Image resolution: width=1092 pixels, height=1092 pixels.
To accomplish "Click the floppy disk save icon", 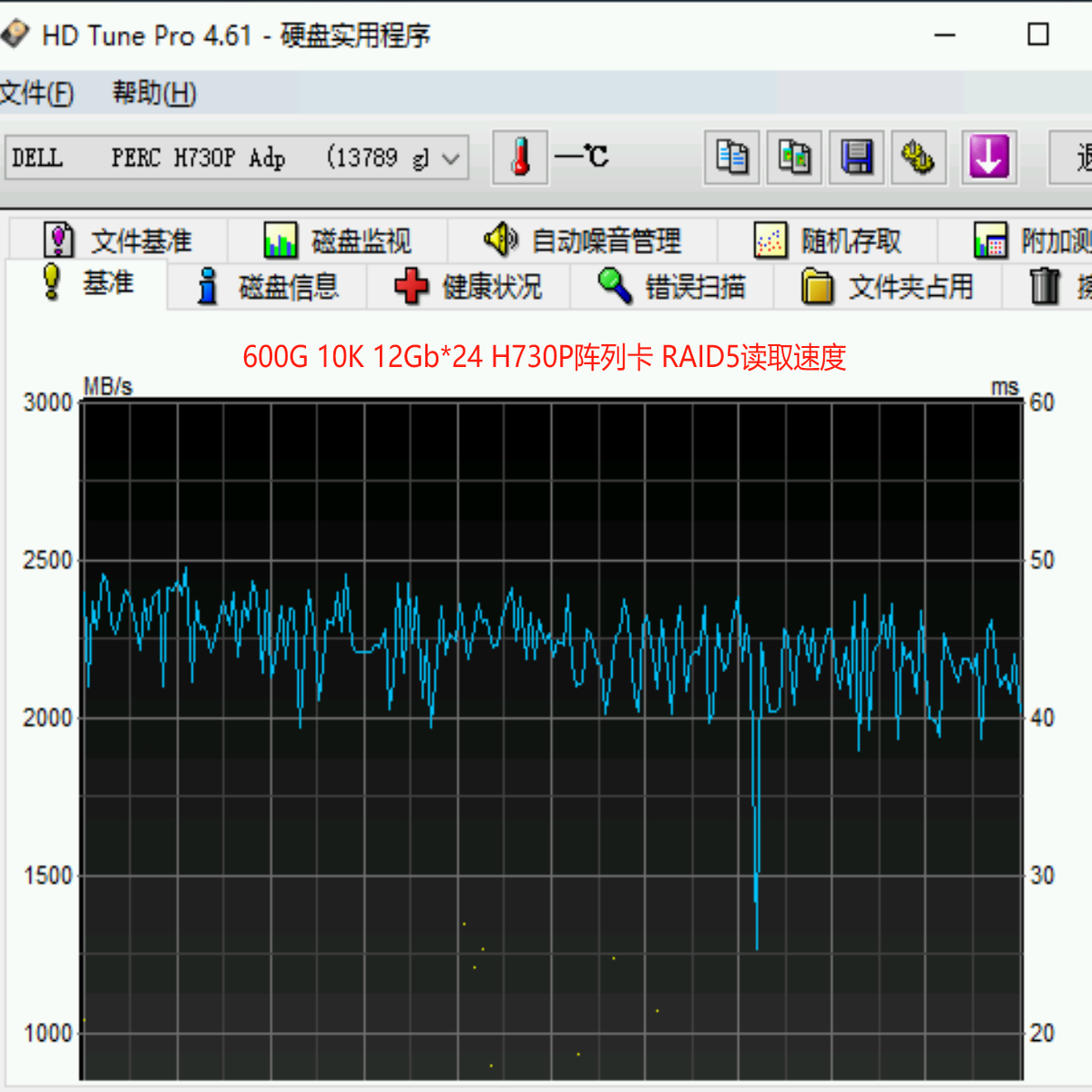I will coord(857,158).
